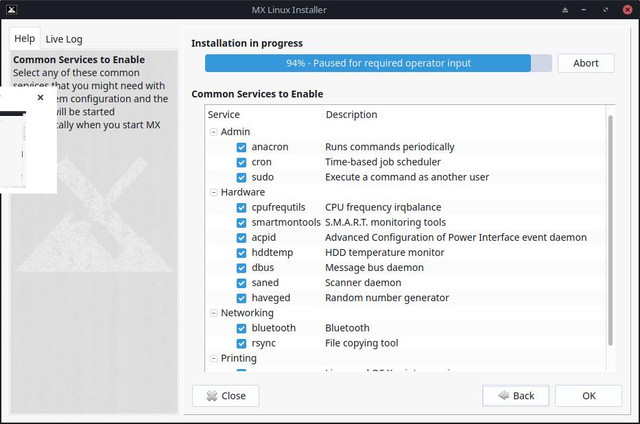Go Back to the previous step
The width and height of the screenshot is (640, 424).
pos(516,396)
